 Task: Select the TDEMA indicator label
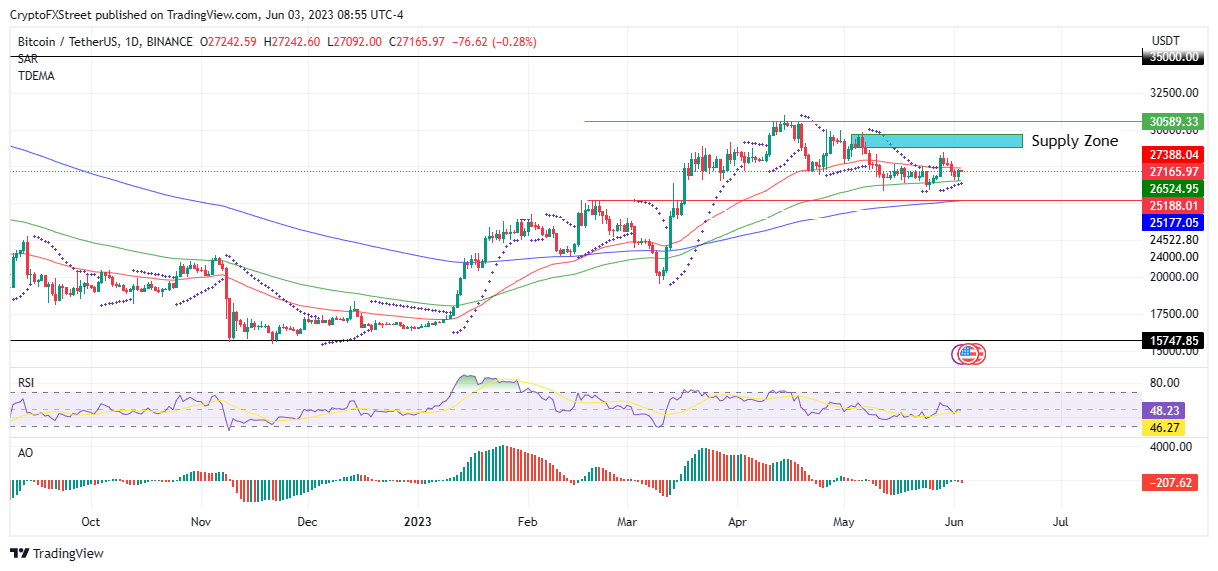[34, 76]
